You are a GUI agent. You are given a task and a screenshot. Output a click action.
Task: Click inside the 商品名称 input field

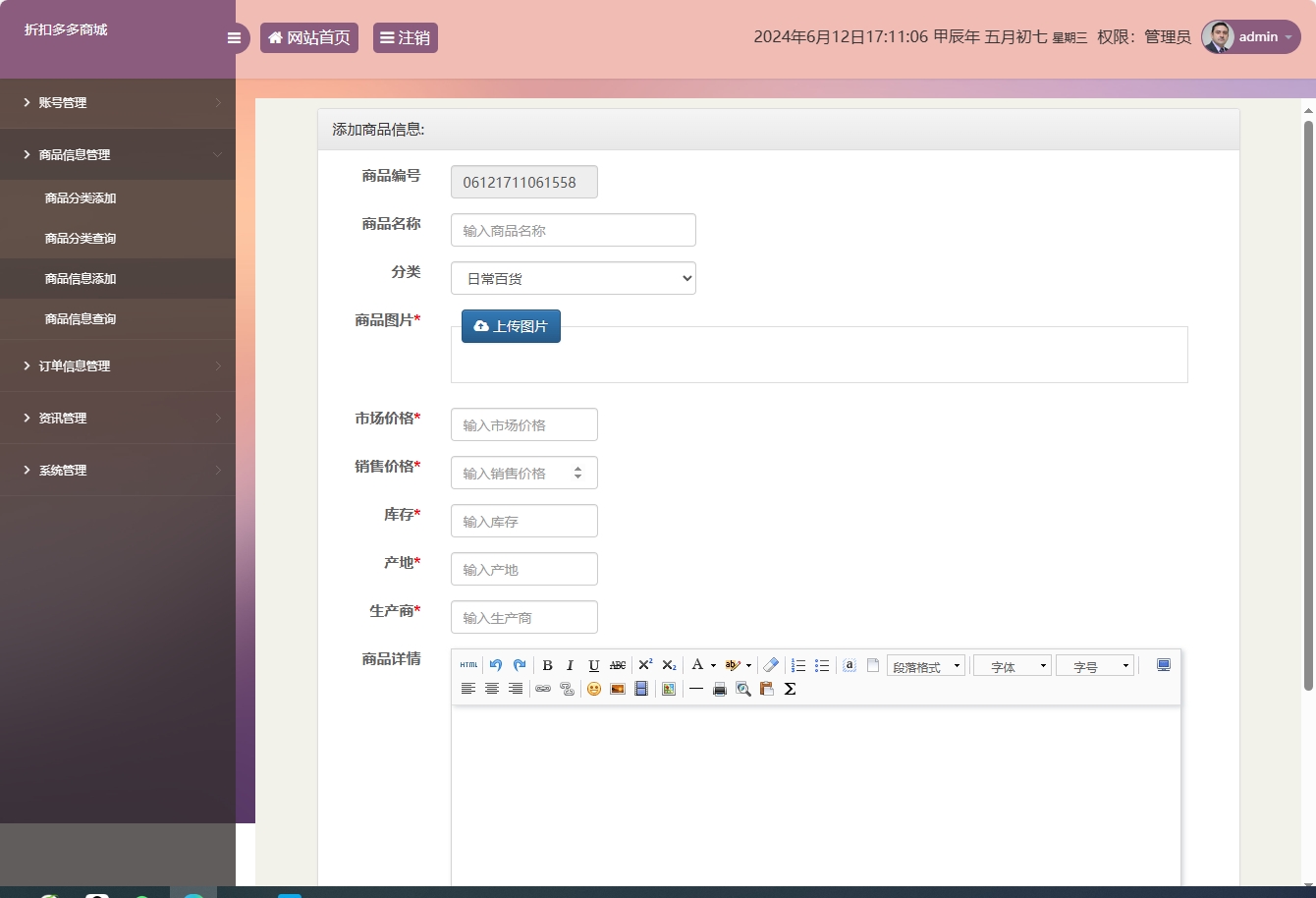[x=573, y=230]
